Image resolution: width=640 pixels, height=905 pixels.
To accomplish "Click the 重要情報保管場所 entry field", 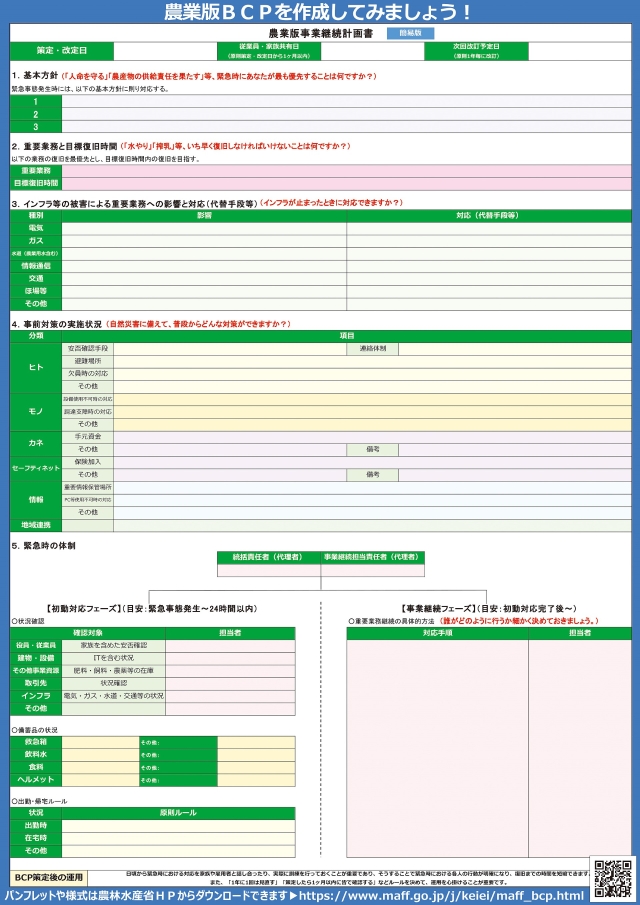I will coord(372,488).
